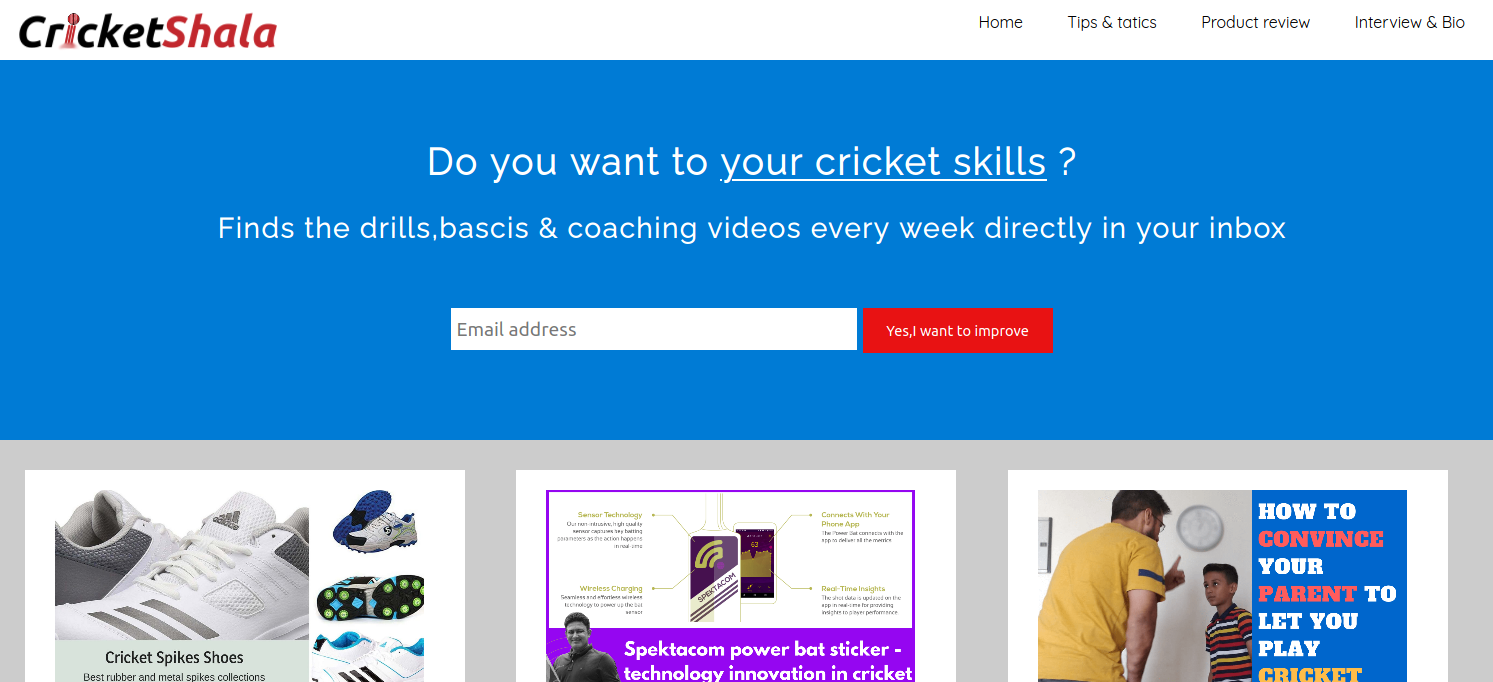
Task: Select the blue and white spiked shoe picture
Action: coord(372,520)
